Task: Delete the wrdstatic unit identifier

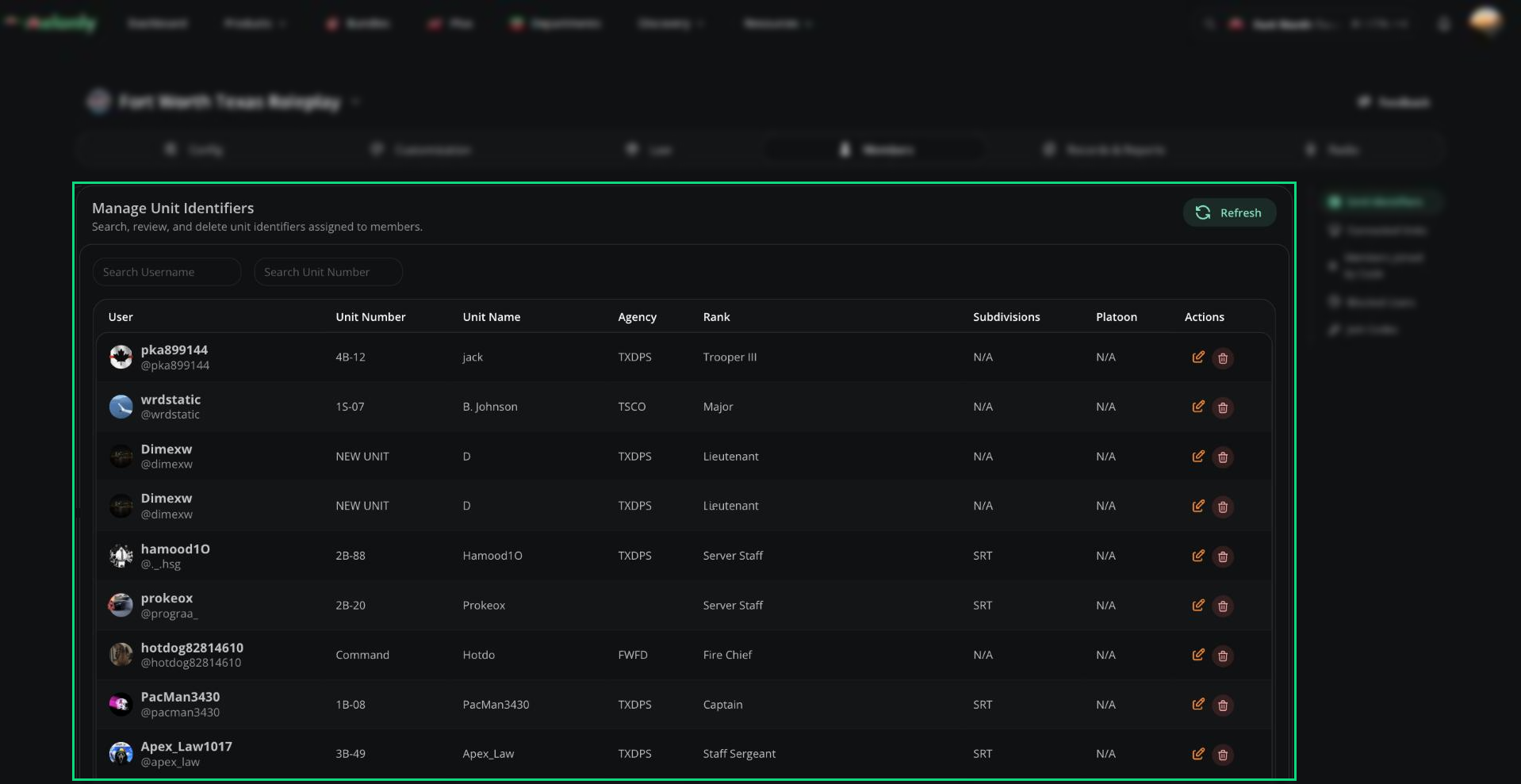Action: click(1223, 407)
